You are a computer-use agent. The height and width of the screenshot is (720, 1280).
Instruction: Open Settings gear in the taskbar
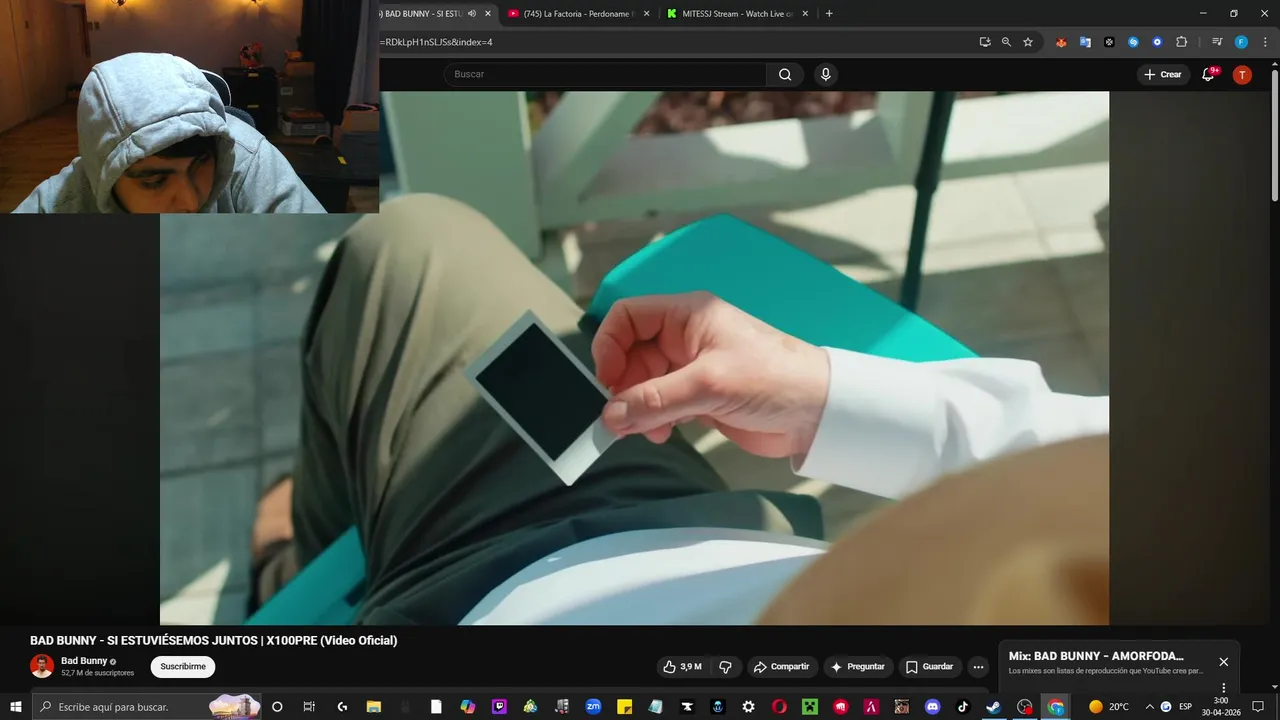(x=748, y=707)
